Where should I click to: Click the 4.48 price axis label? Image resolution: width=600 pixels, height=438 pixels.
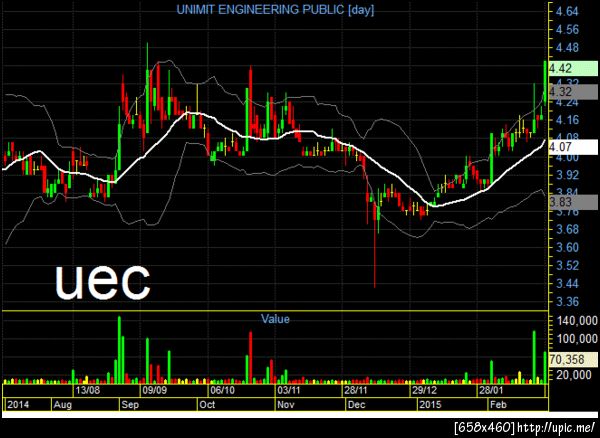point(567,48)
